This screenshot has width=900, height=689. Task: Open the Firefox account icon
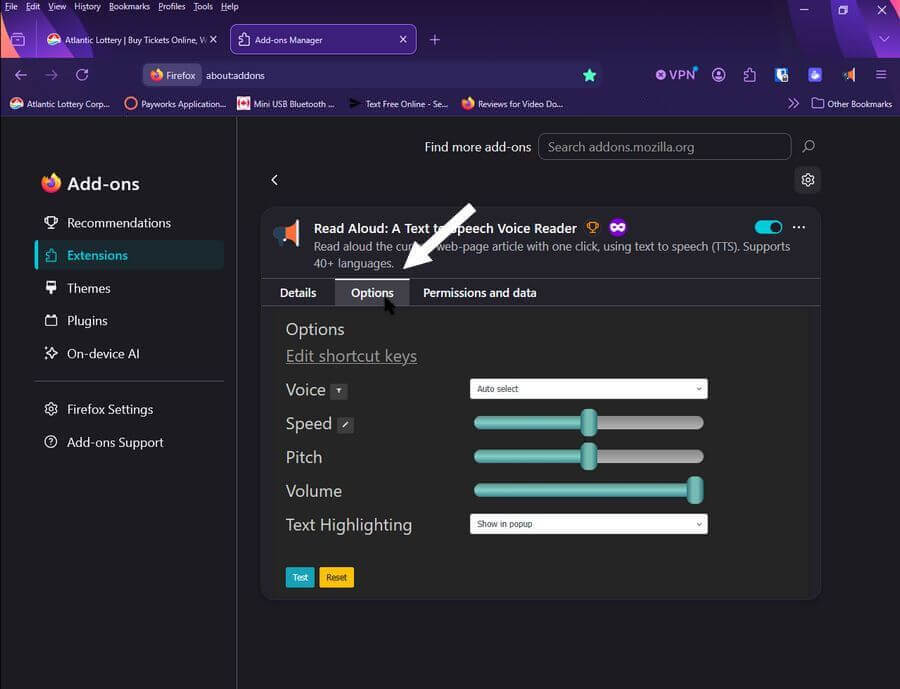tap(719, 75)
